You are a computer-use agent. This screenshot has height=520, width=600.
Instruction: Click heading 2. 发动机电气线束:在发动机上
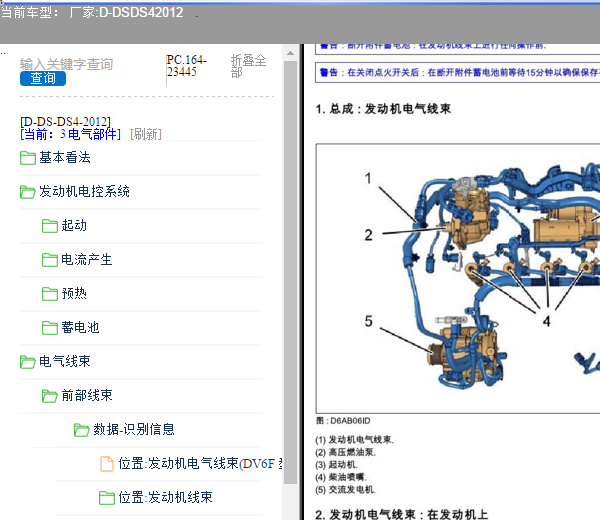tap(402, 514)
